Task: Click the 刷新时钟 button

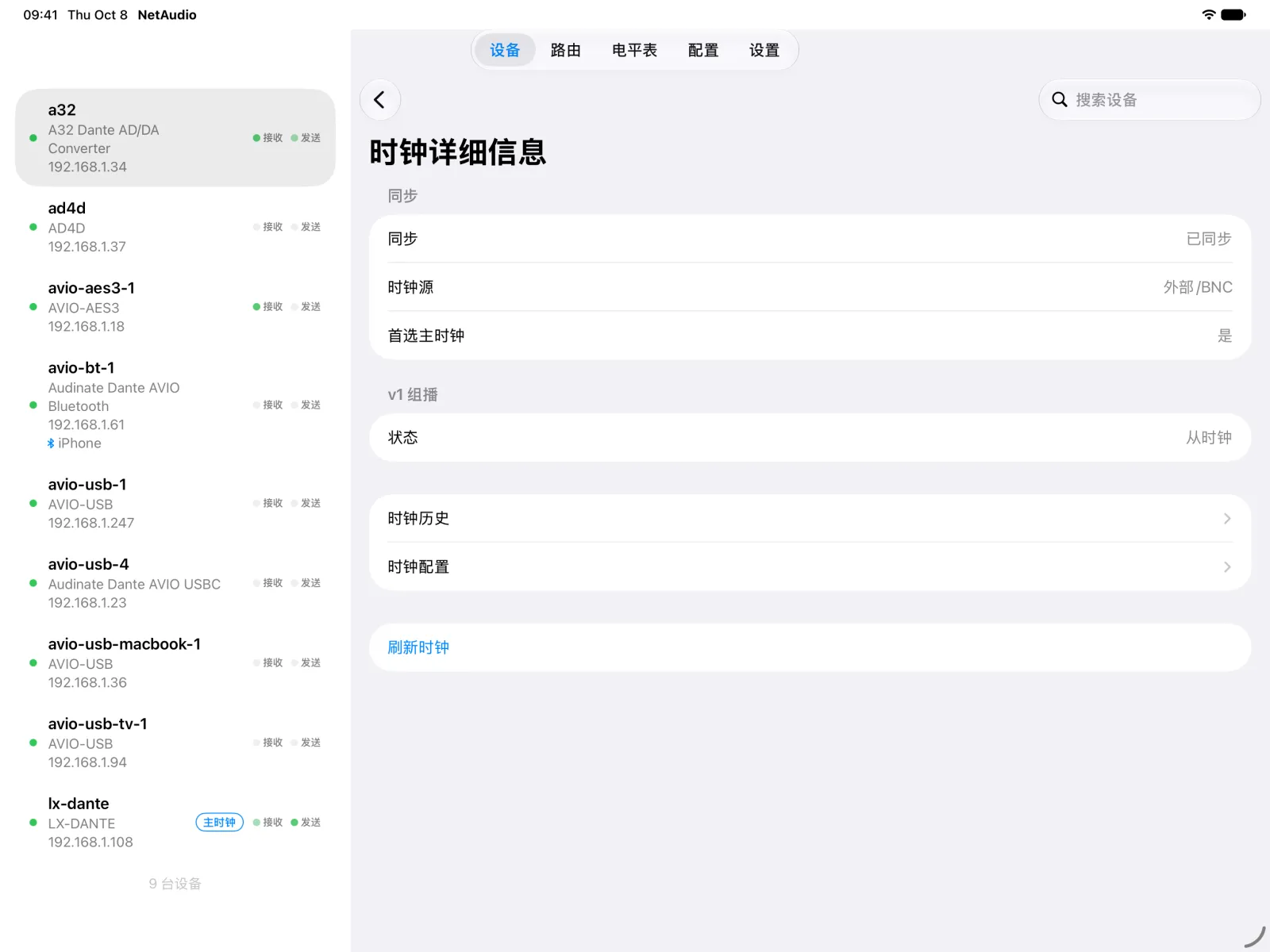Action: (x=810, y=647)
